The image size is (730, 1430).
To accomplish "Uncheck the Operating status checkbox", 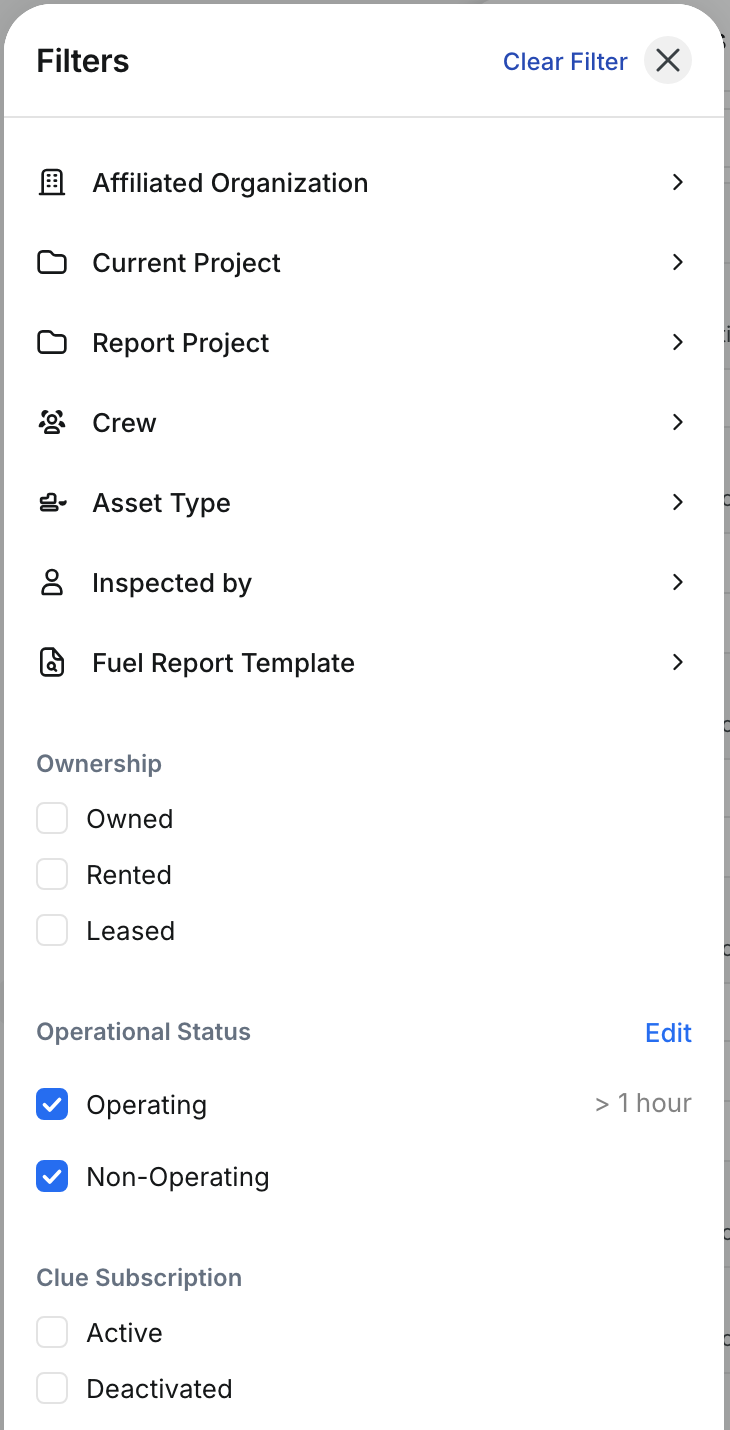I will point(52,1105).
